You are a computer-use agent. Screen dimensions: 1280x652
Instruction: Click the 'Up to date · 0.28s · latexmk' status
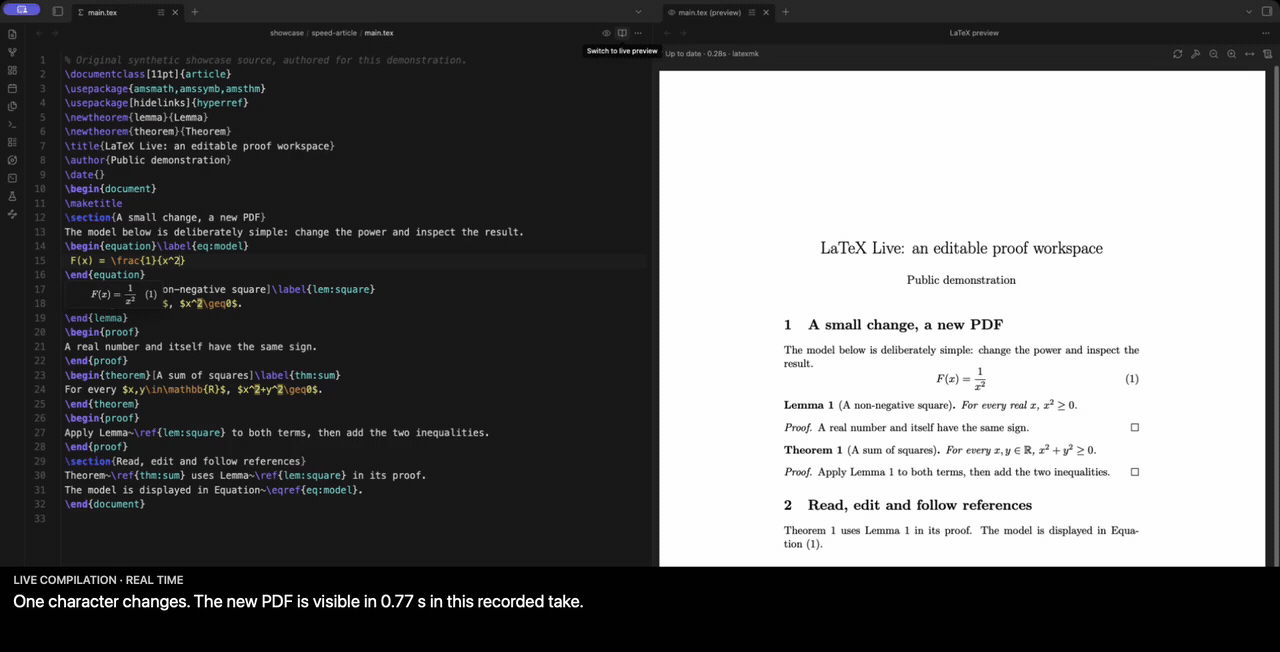point(712,53)
